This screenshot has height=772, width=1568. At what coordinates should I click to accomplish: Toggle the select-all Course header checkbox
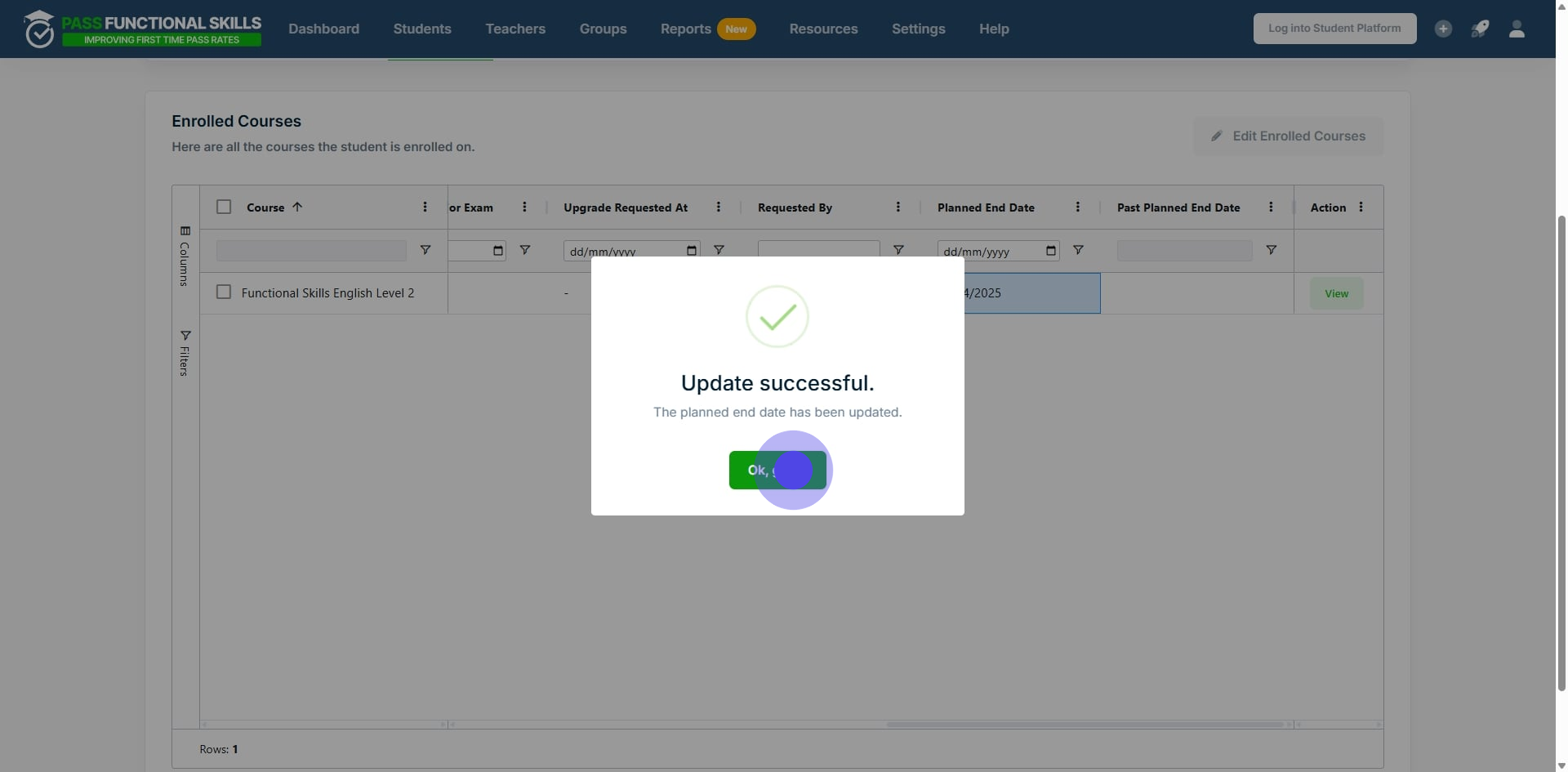coord(224,207)
